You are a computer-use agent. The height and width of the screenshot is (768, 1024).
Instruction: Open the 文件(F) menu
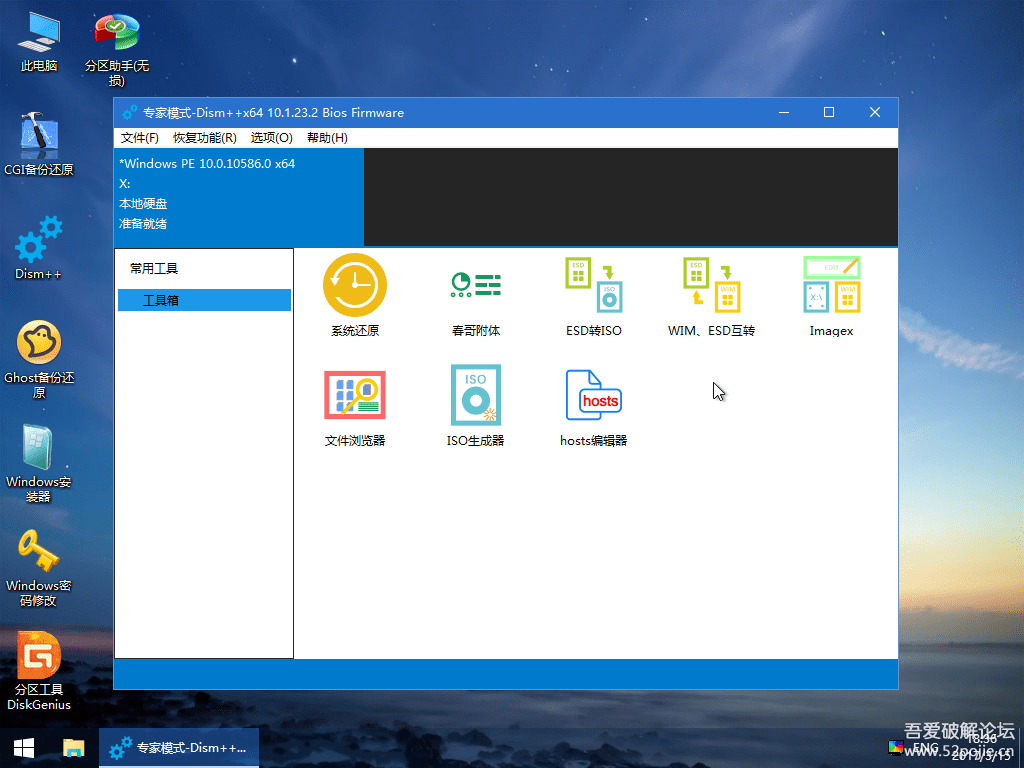point(140,138)
